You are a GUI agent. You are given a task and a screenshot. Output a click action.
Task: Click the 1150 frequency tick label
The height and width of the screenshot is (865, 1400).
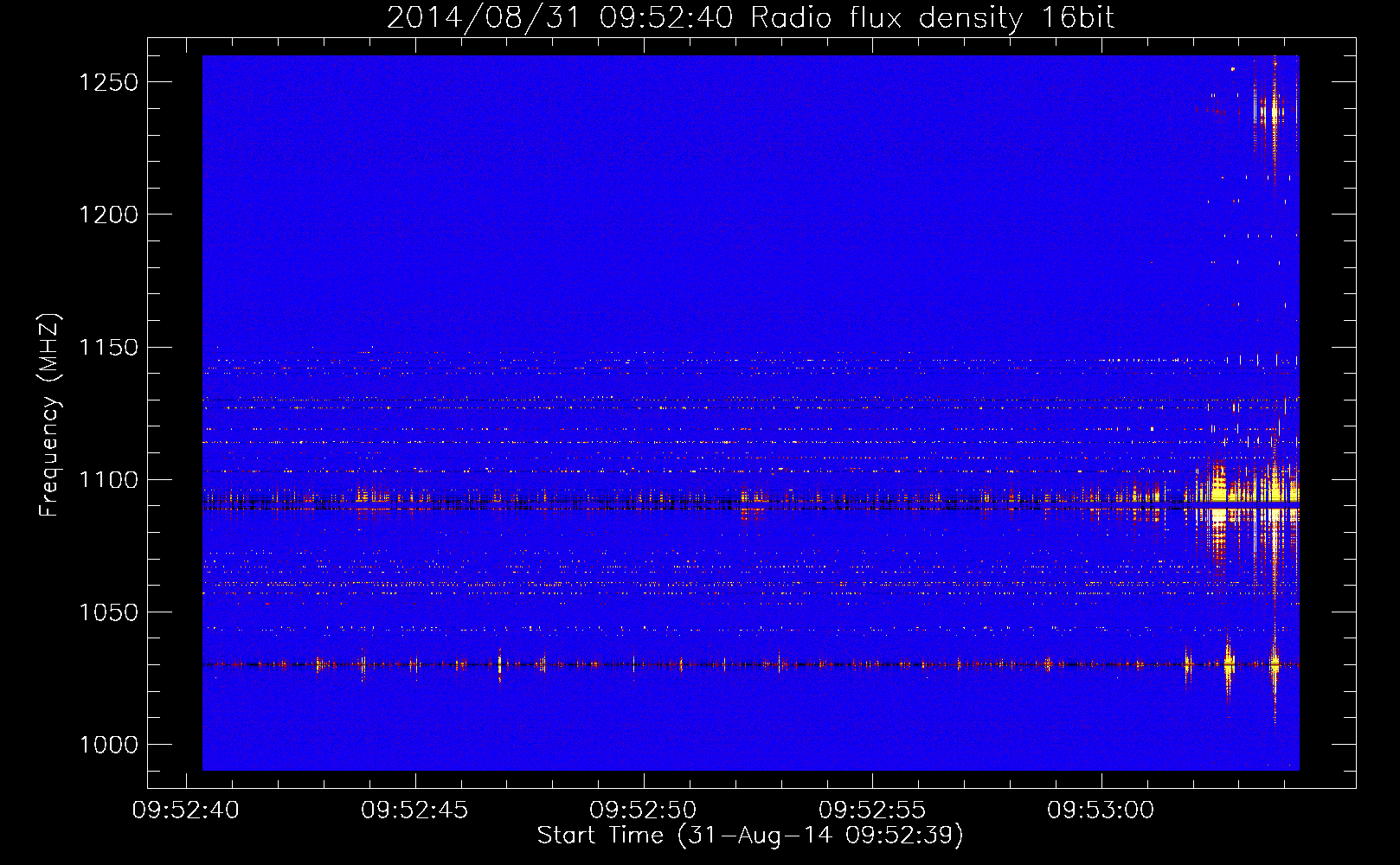point(108,348)
